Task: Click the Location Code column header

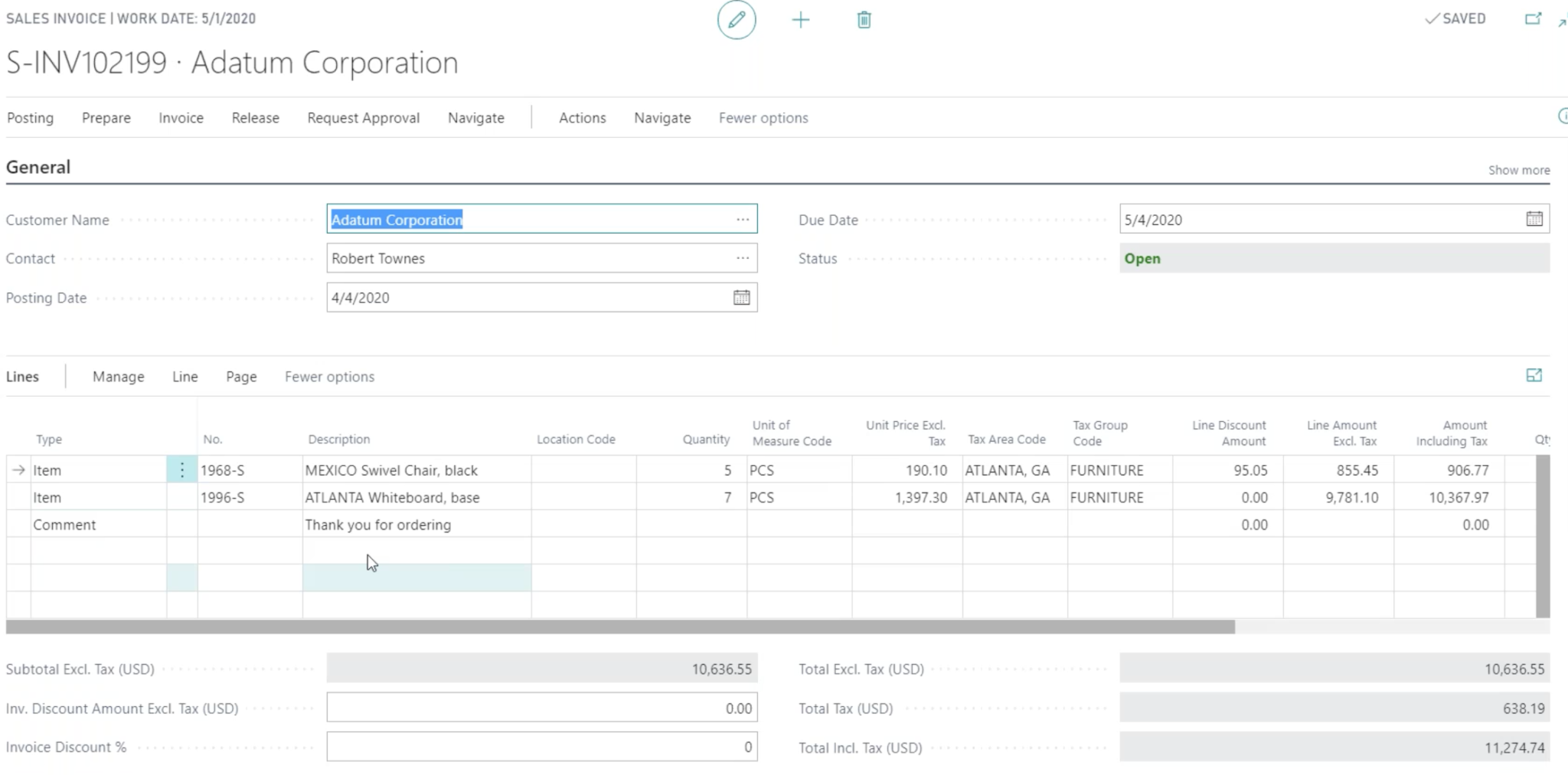Action: tap(576, 439)
